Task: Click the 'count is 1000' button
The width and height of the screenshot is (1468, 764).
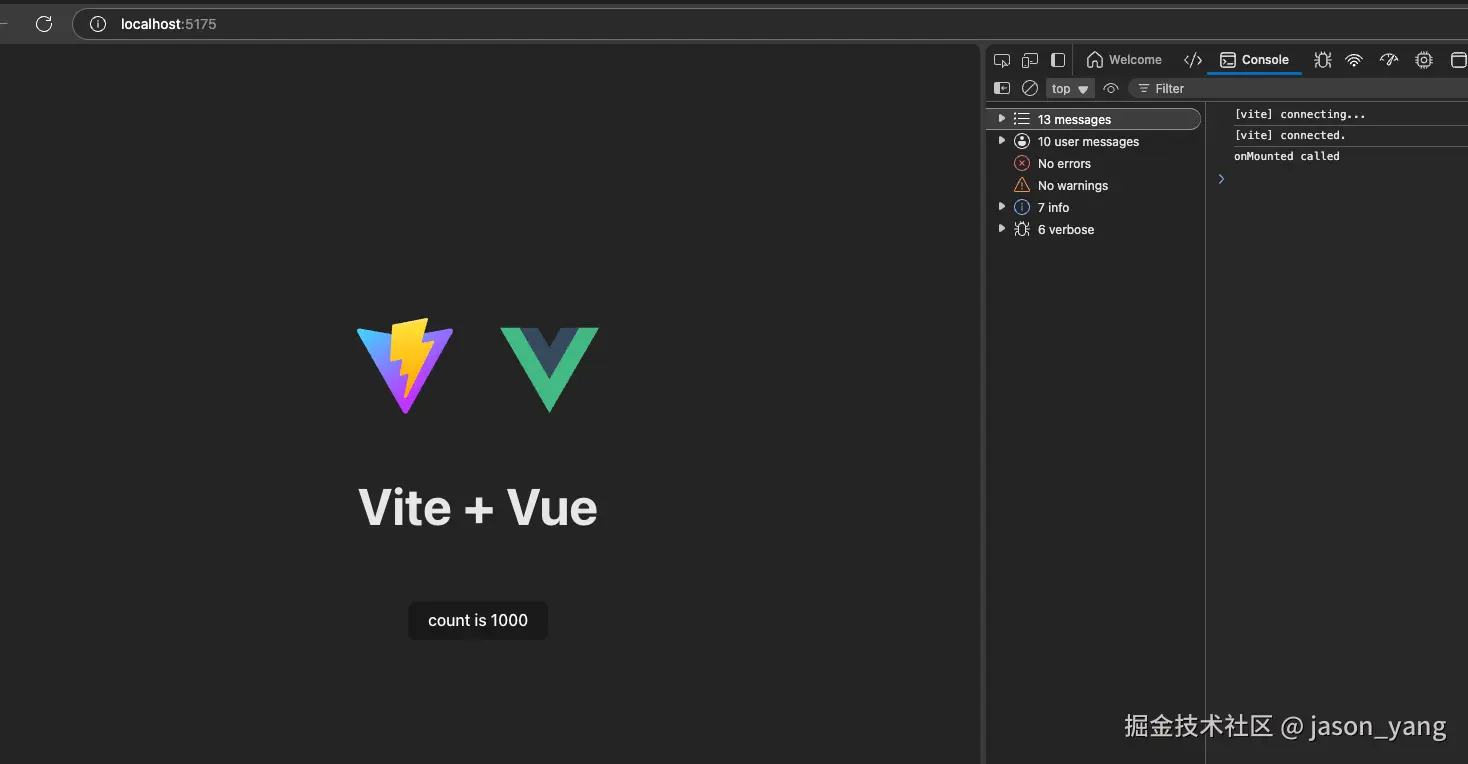Action: [x=478, y=620]
